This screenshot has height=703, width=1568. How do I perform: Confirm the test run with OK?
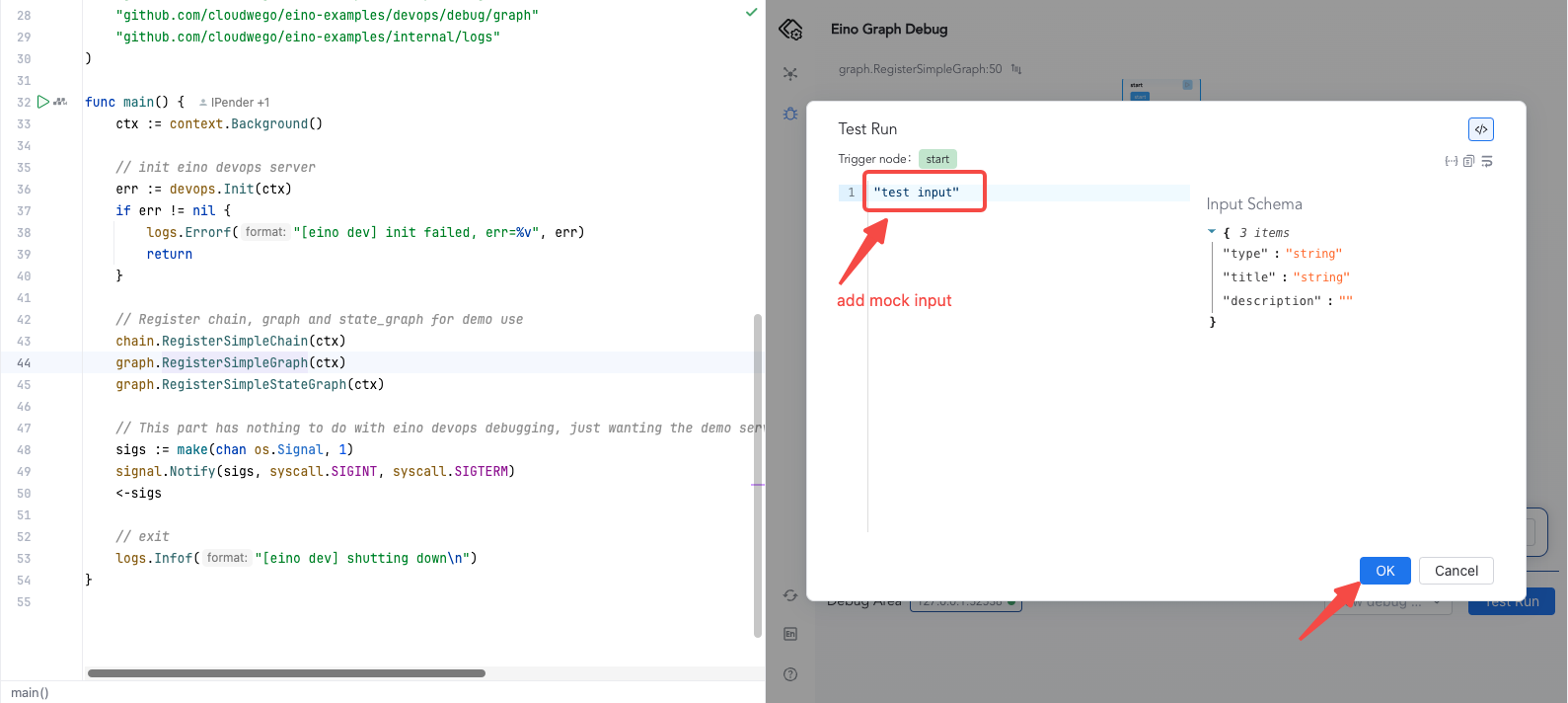click(x=1384, y=571)
